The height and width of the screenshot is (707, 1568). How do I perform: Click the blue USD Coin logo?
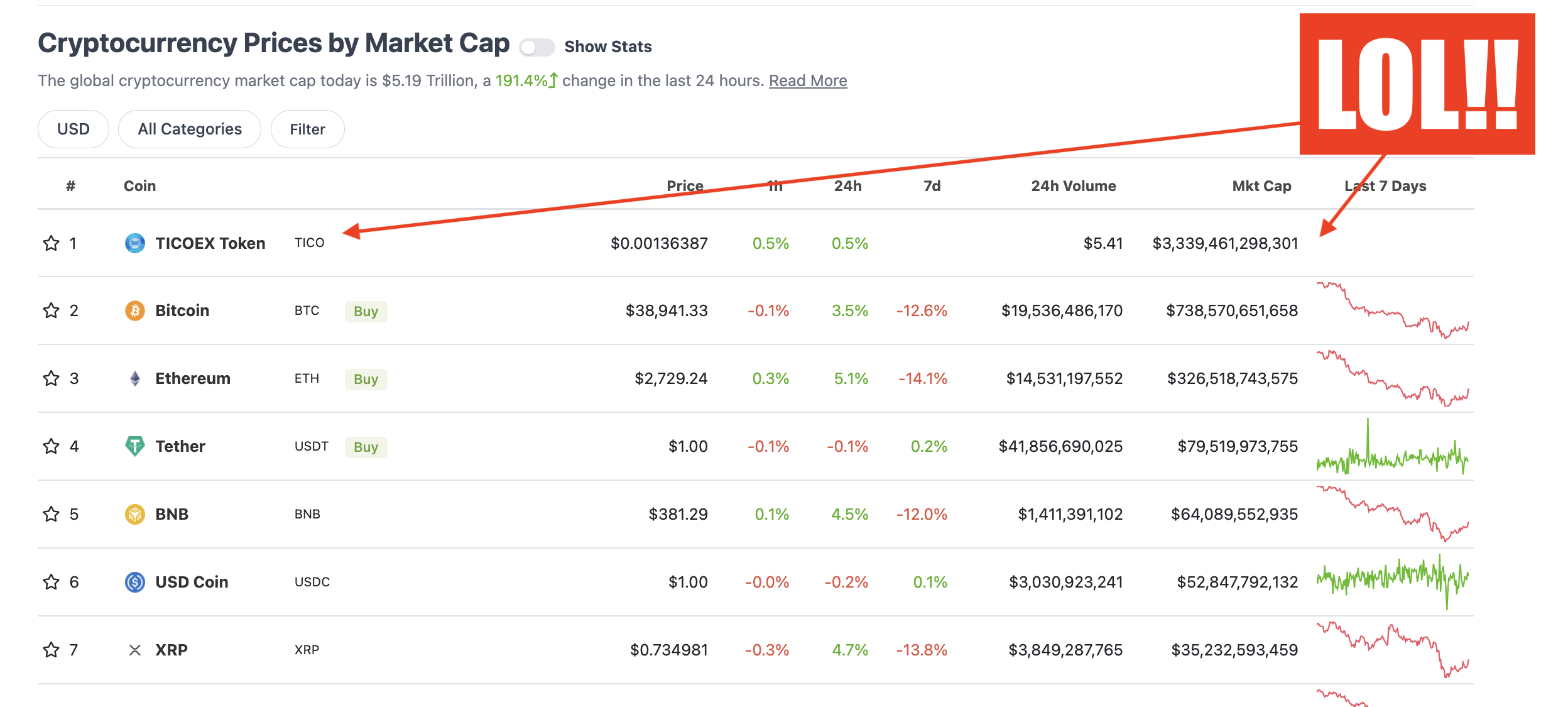[x=134, y=582]
